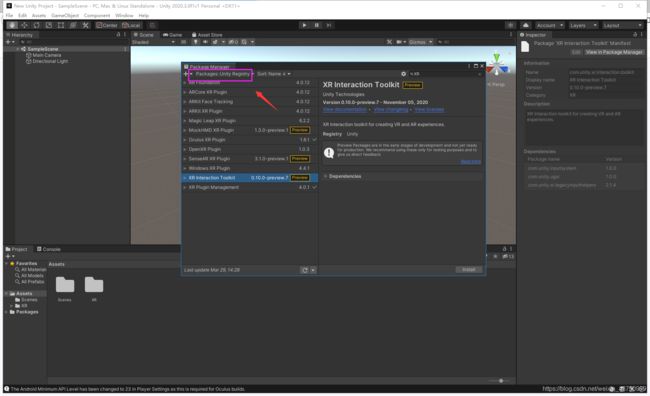Screen dimensions: 650x396
Task: Open the Assets menu
Action: [x=39, y=15]
